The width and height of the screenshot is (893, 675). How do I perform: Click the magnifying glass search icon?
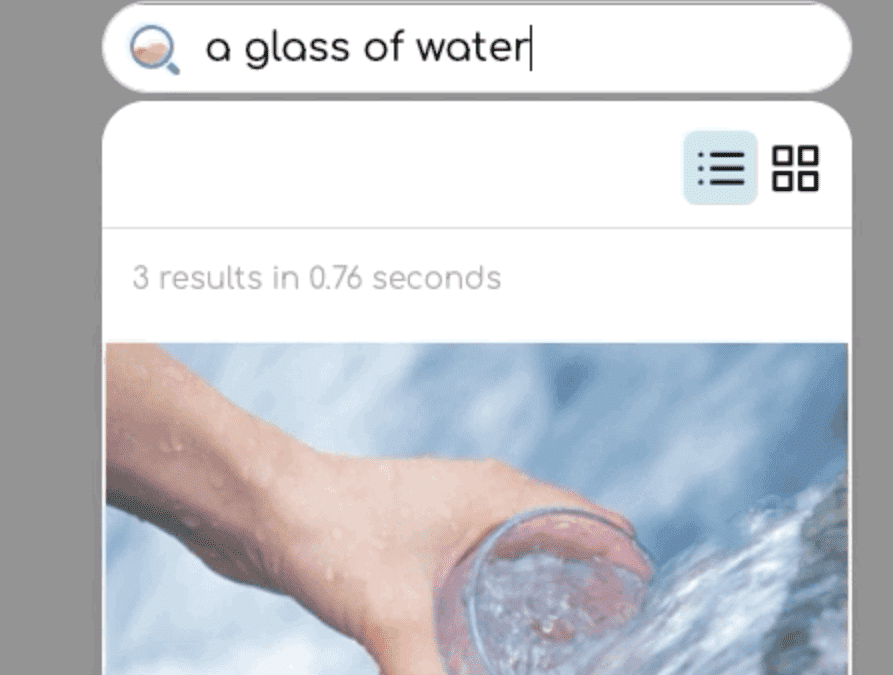click(x=154, y=50)
